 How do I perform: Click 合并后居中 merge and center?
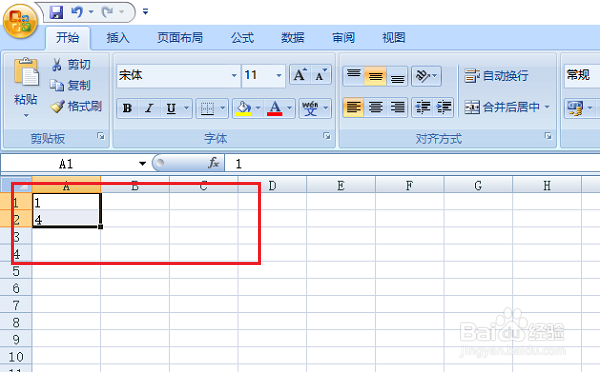pos(502,107)
